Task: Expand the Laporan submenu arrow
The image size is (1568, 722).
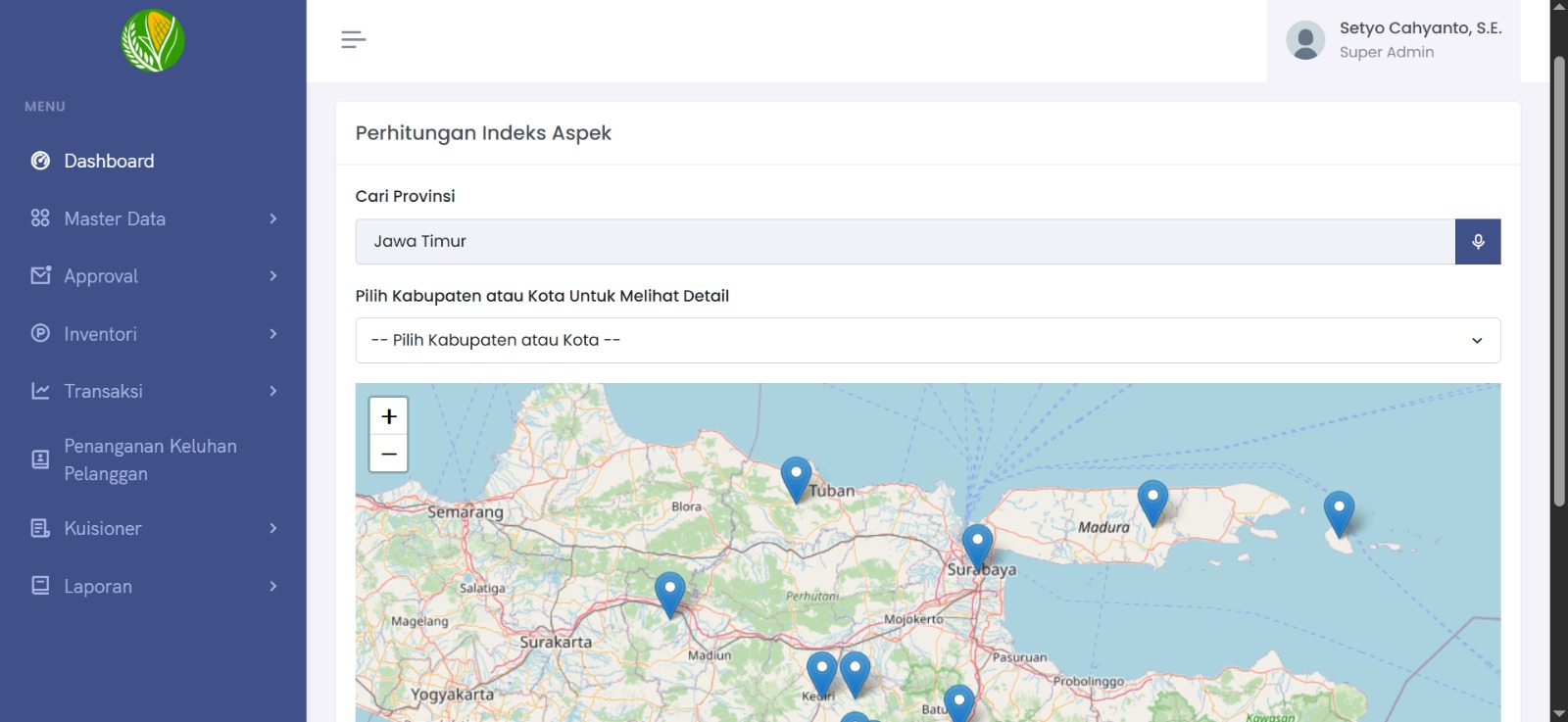Action: click(x=272, y=586)
